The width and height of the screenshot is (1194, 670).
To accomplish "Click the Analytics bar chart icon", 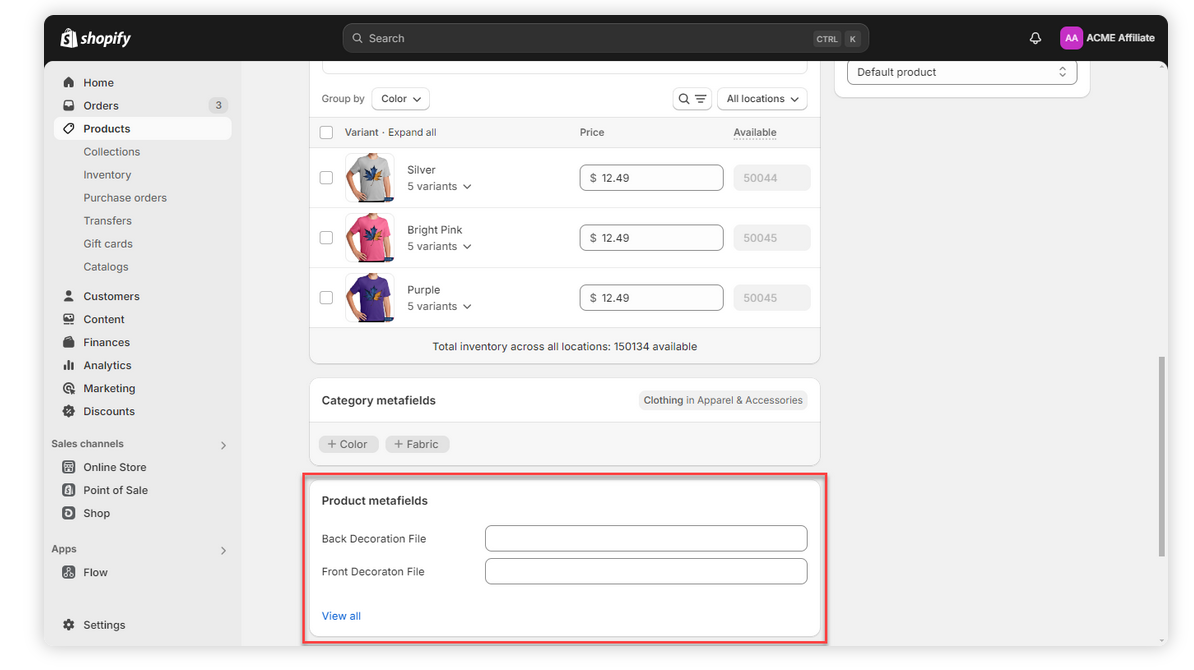I will click(x=68, y=366).
